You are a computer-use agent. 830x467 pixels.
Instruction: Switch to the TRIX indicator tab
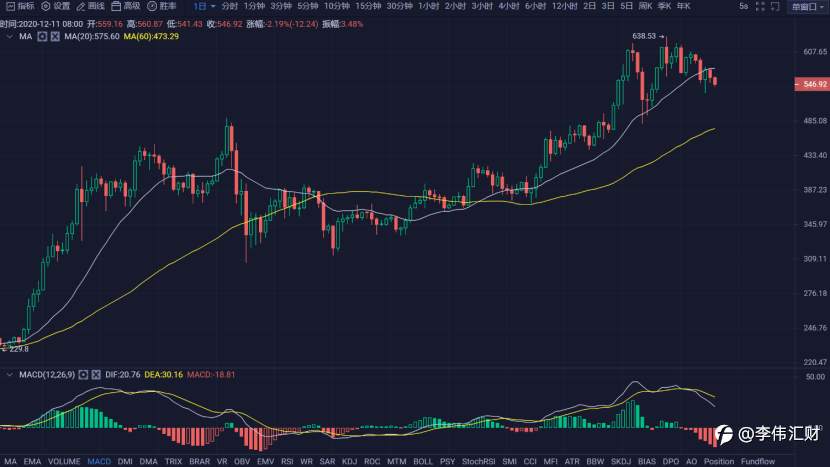(x=173, y=461)
